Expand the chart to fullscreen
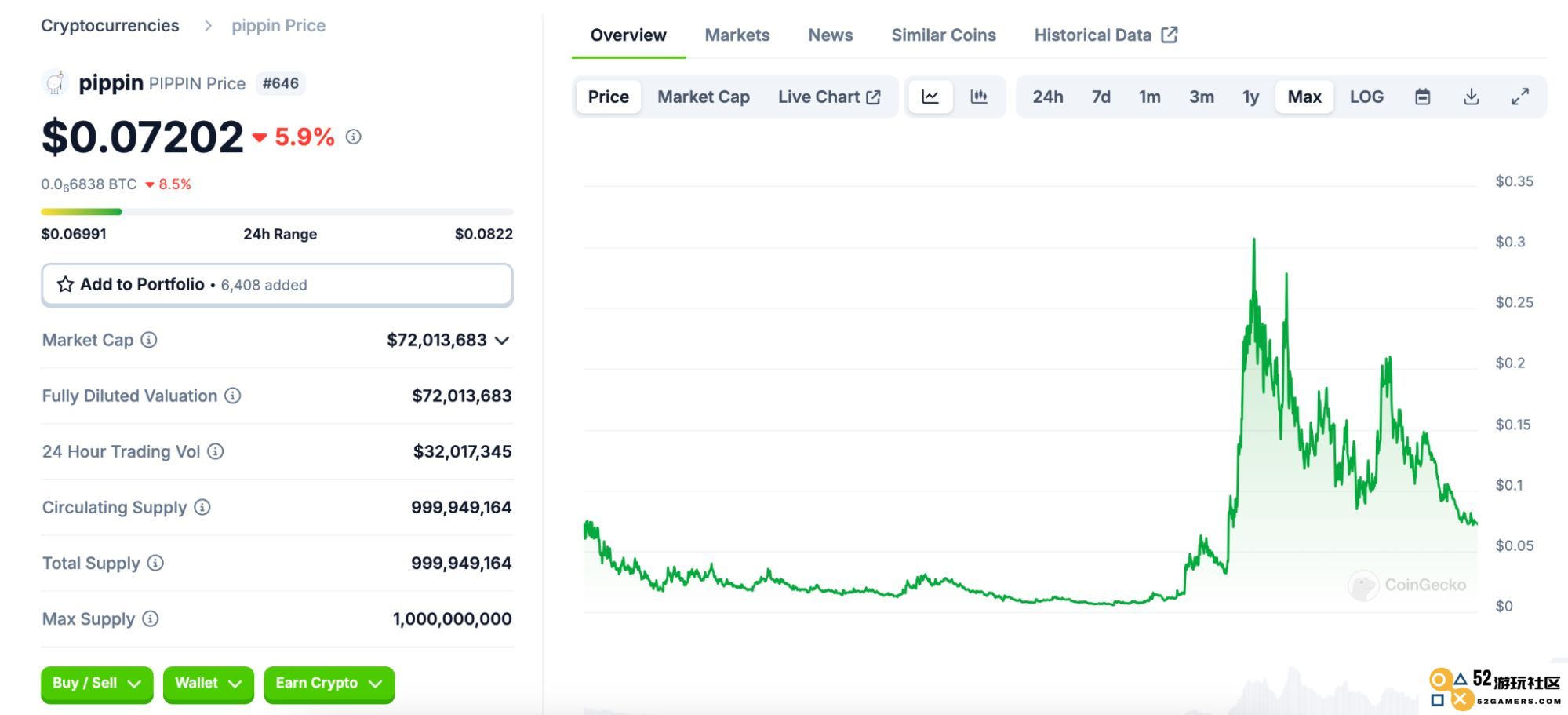This screenshot has width=1568, height=715. [1520, 97]
